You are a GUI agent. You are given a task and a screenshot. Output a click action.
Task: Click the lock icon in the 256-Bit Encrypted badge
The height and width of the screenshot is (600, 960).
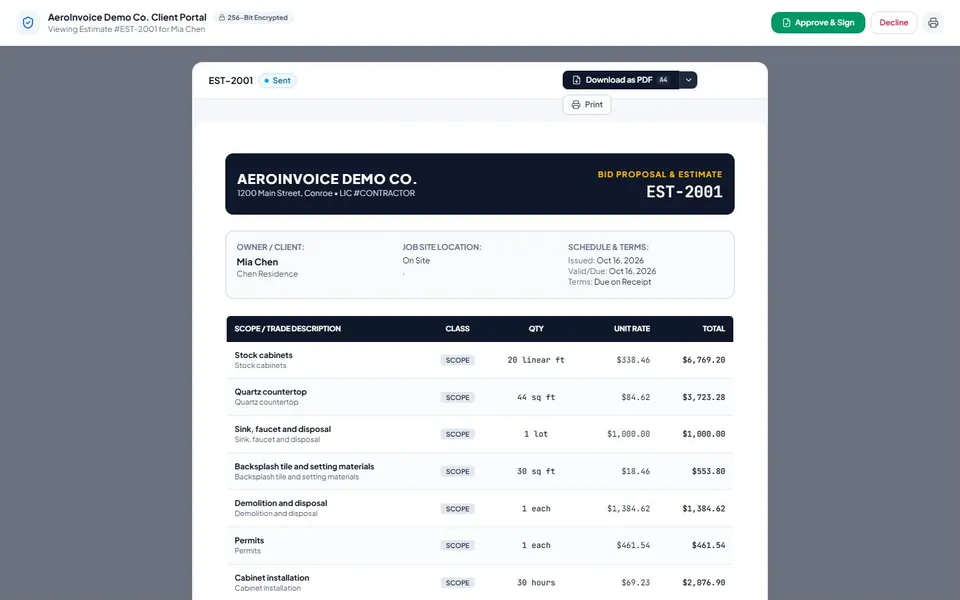click(x=222, y=18)
